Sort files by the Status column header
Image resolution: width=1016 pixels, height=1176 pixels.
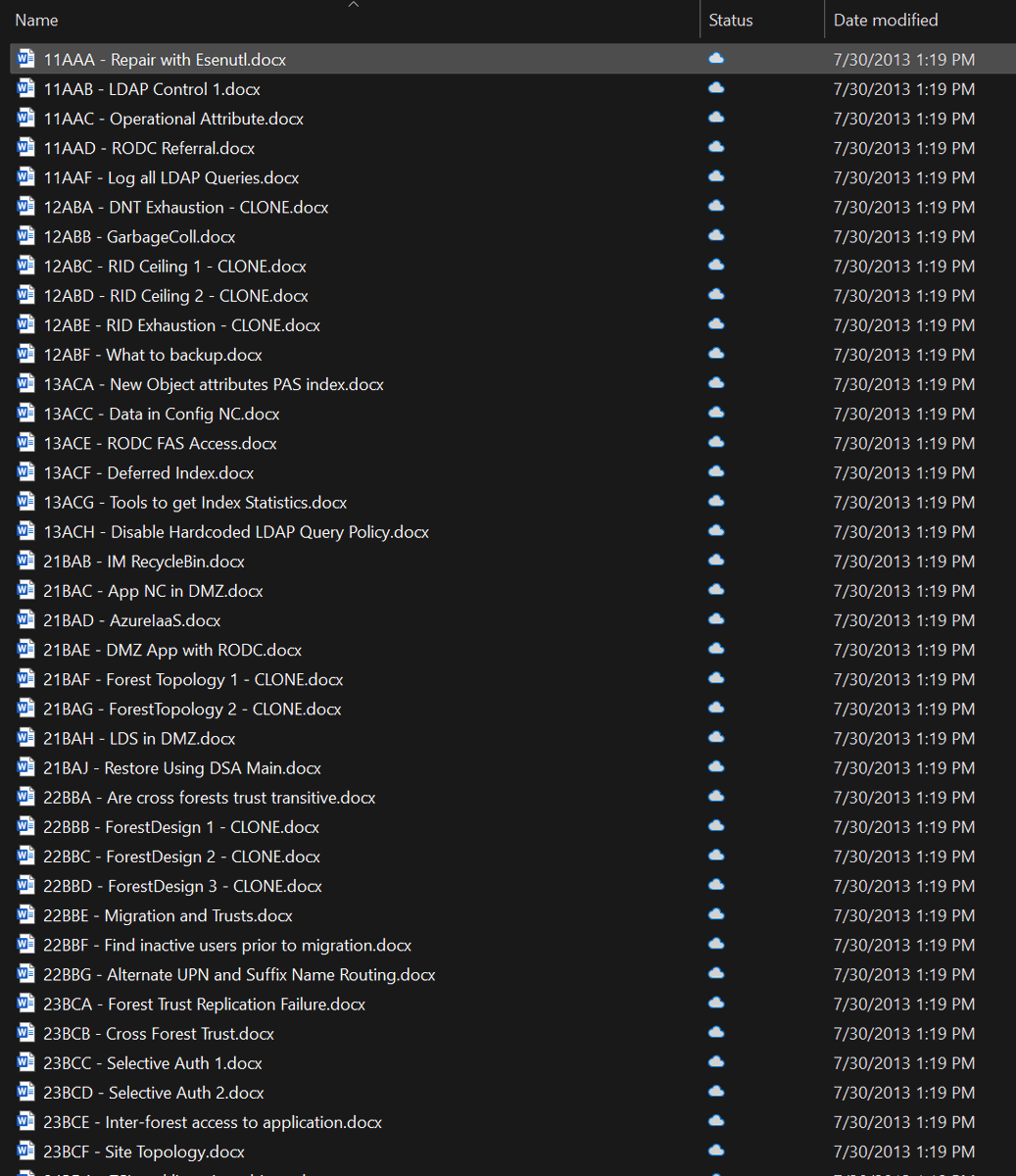(x=731, y=20)
